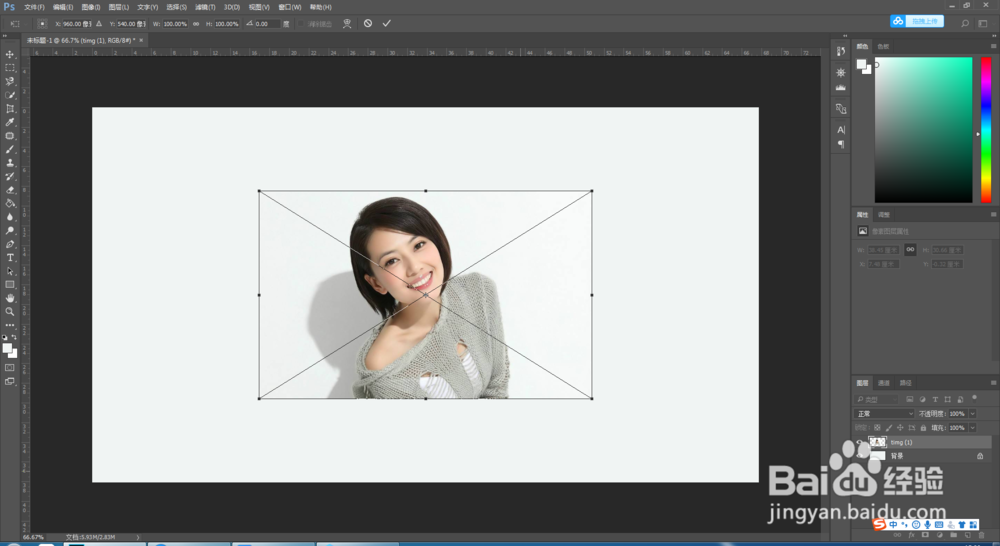The width and height of the screenshot is (1000, 546).
Task: Select the Brush tool
Action: point(10,149)
